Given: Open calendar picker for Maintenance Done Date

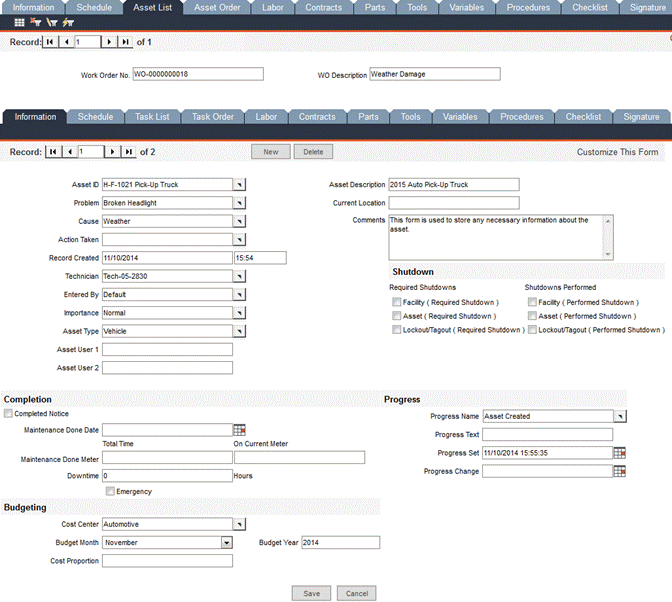Looking at the screenshot, I should 239,430.
